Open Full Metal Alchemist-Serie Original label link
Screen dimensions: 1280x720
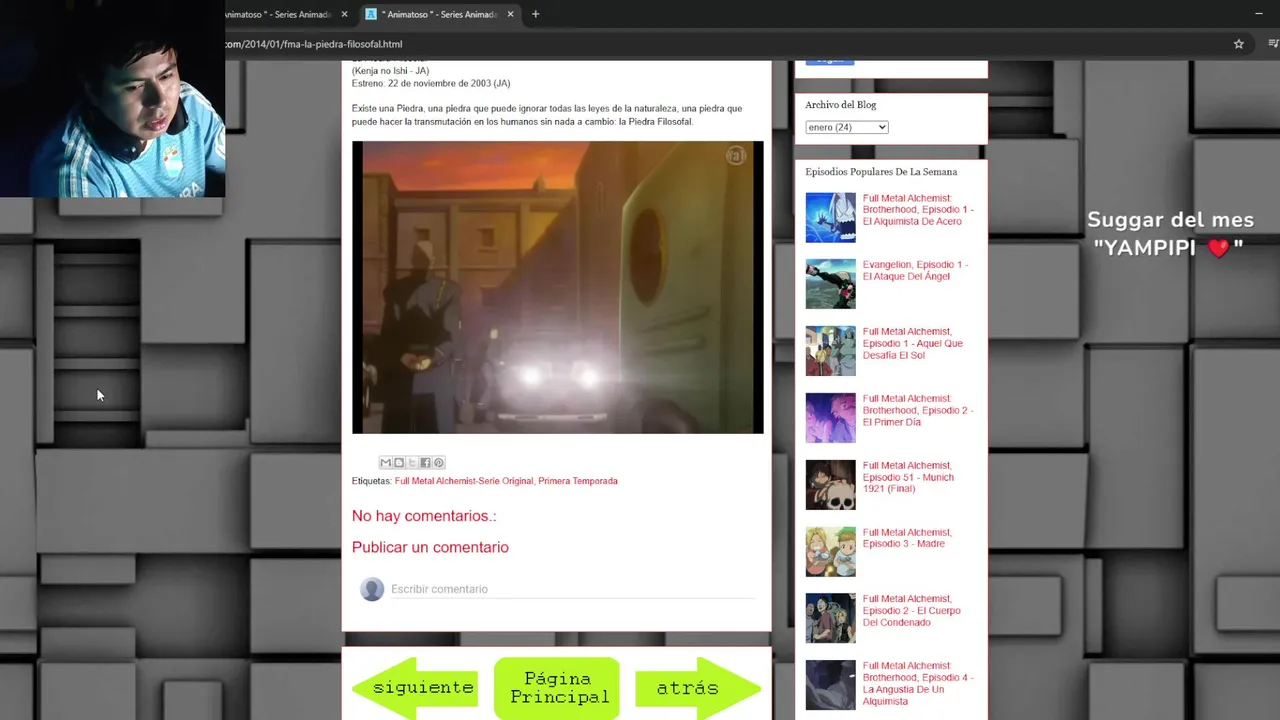(464, 481)
